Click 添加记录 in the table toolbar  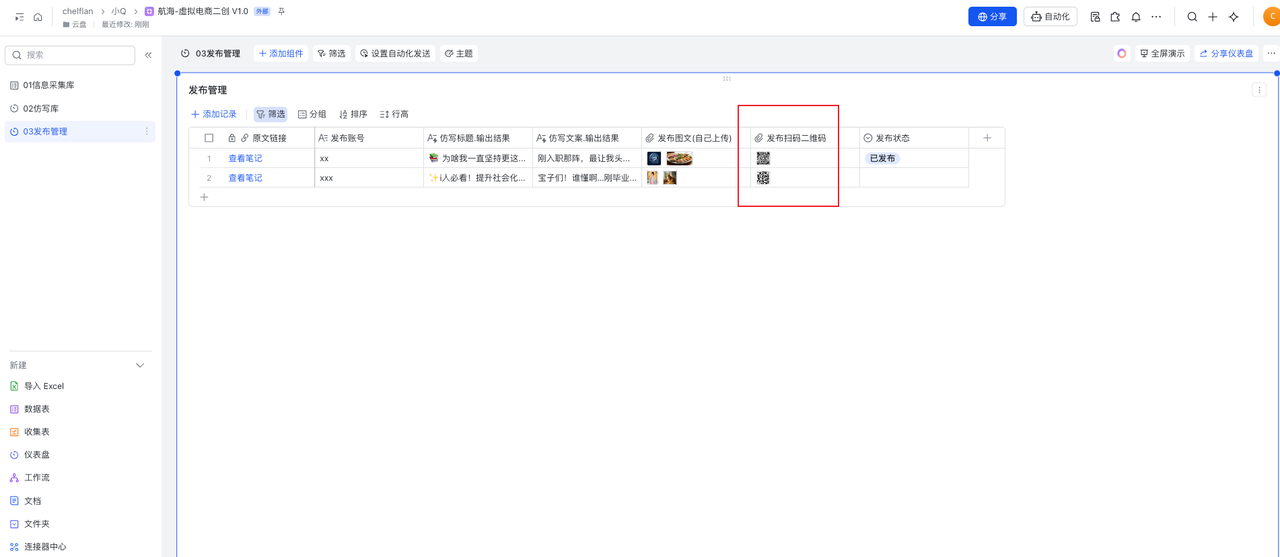click(214, 114)
